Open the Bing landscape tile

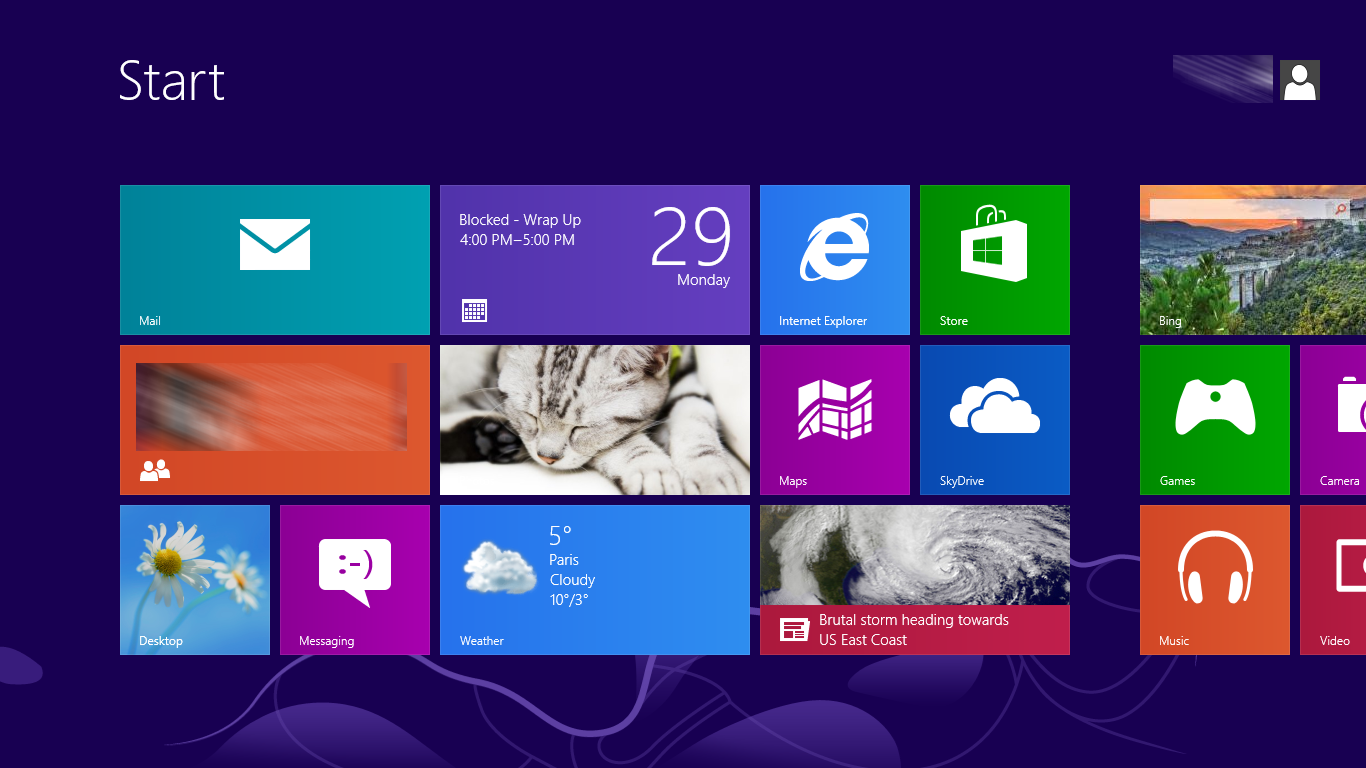coord(1253,260)
